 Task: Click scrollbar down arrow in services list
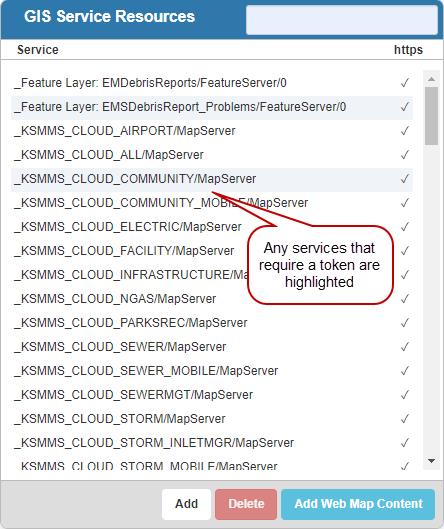(431, 461)
